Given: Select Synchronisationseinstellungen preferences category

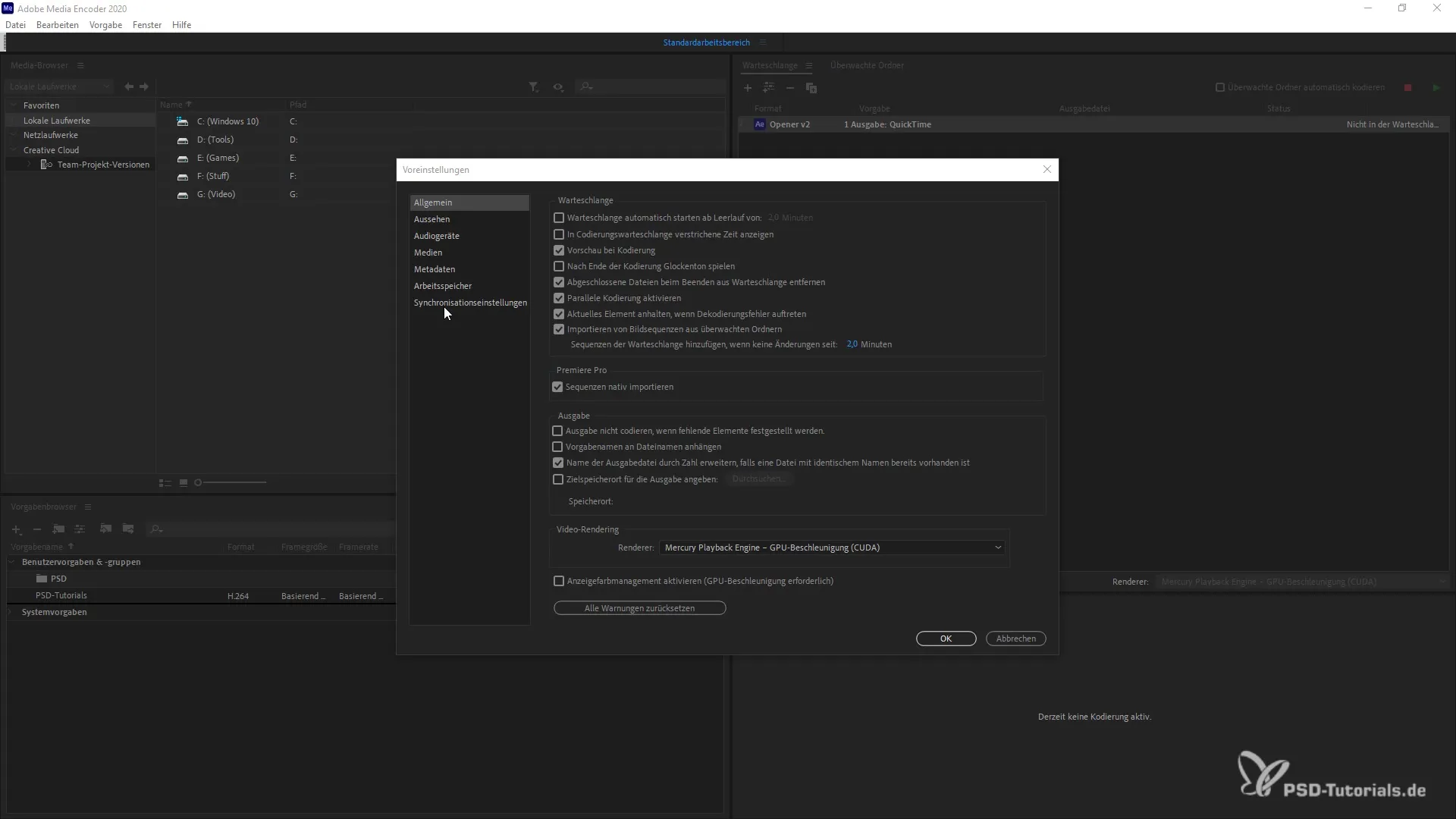Looking at the screenshot, I should point(469,303).
